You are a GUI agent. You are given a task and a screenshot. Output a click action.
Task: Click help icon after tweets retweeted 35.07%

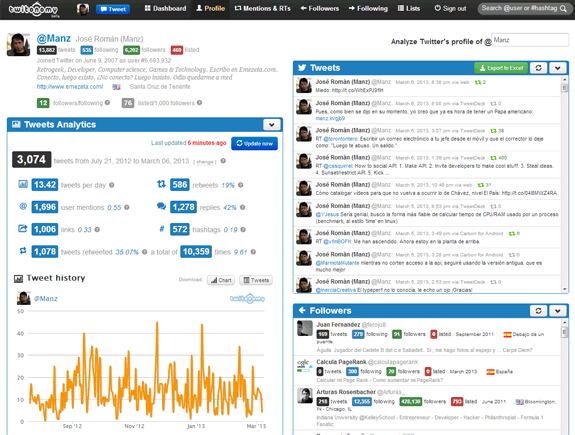(144, 252)
